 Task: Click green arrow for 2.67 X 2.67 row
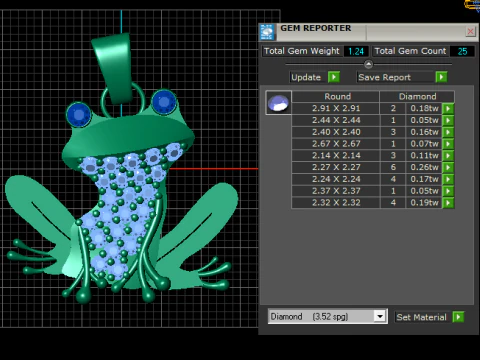pyautogui.click(x=448, y=144)
